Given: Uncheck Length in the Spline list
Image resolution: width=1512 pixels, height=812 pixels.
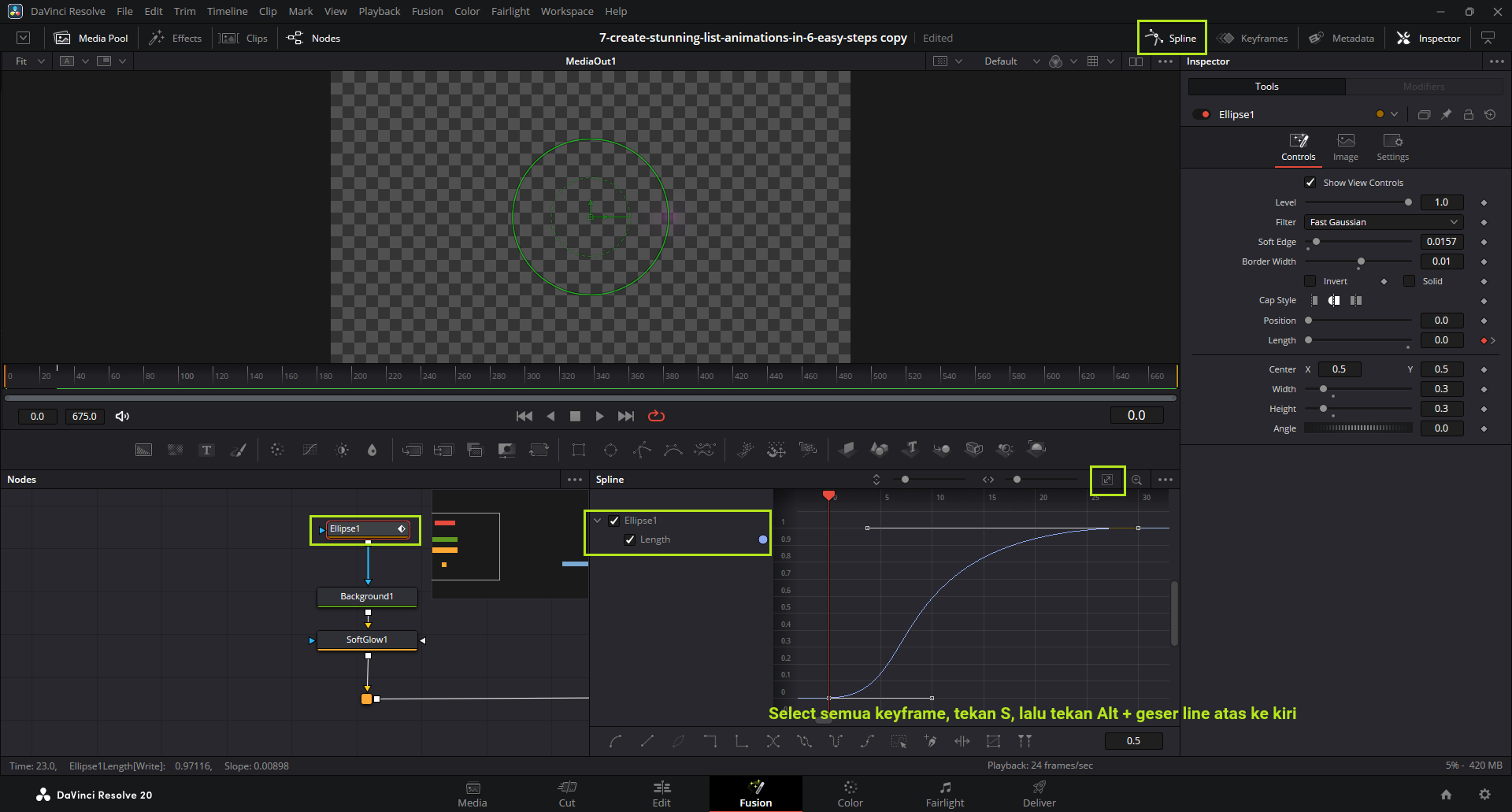Looking at the screenshot, I should click(630, 539).
